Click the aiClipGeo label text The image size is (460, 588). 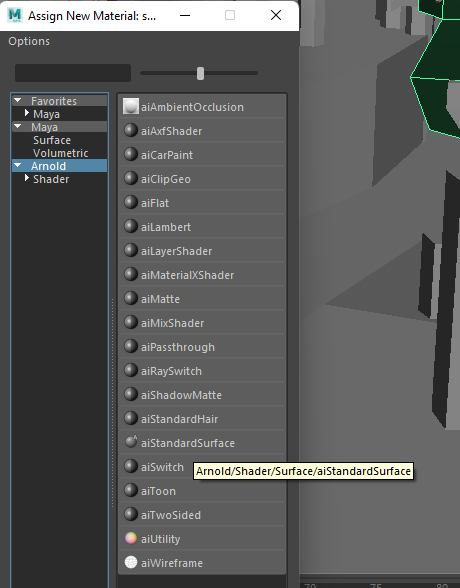click(x=166, y=179)
